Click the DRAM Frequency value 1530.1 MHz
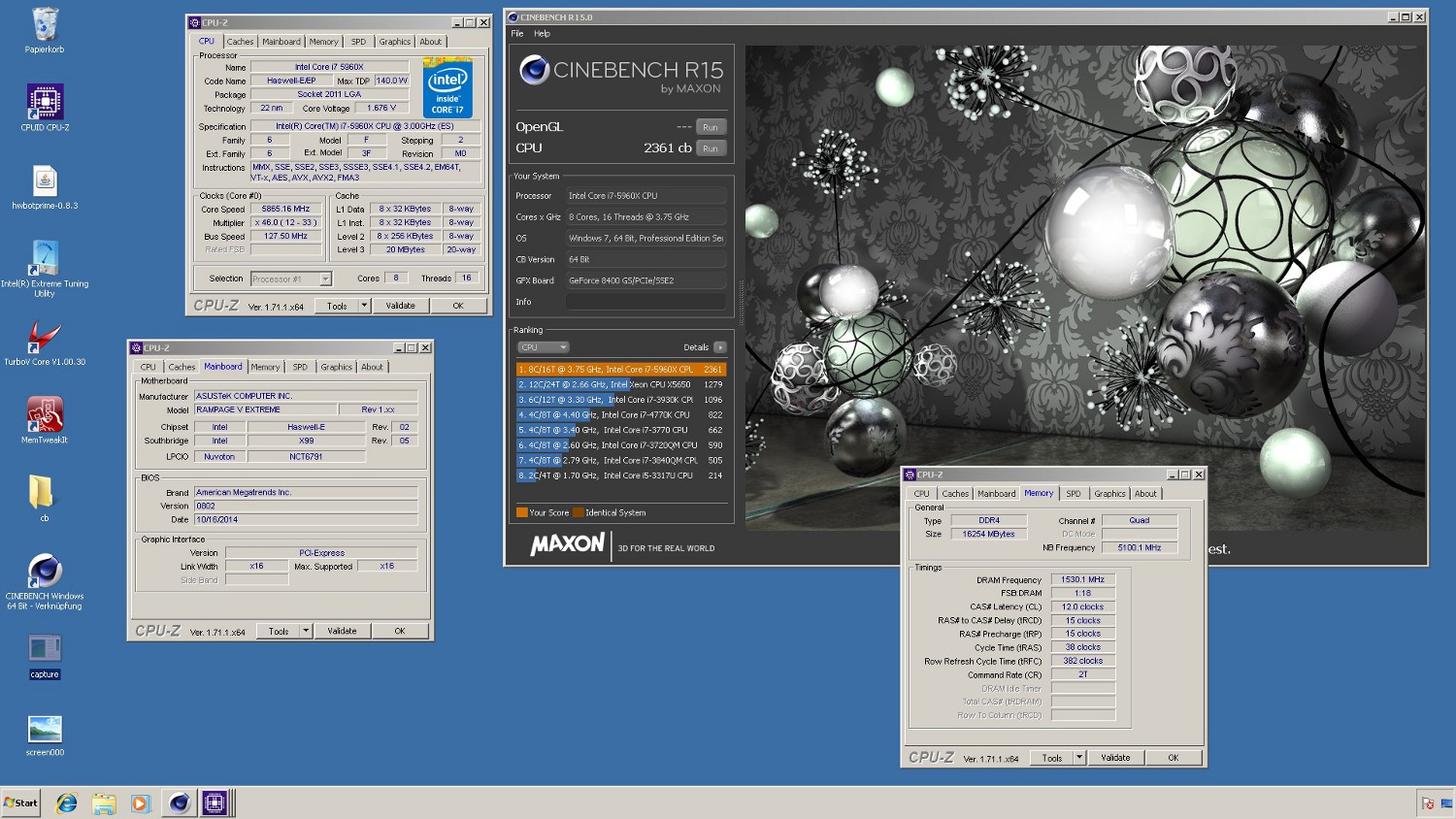The width and height of the screenshot is (1456, 819). pos(1083,579)
